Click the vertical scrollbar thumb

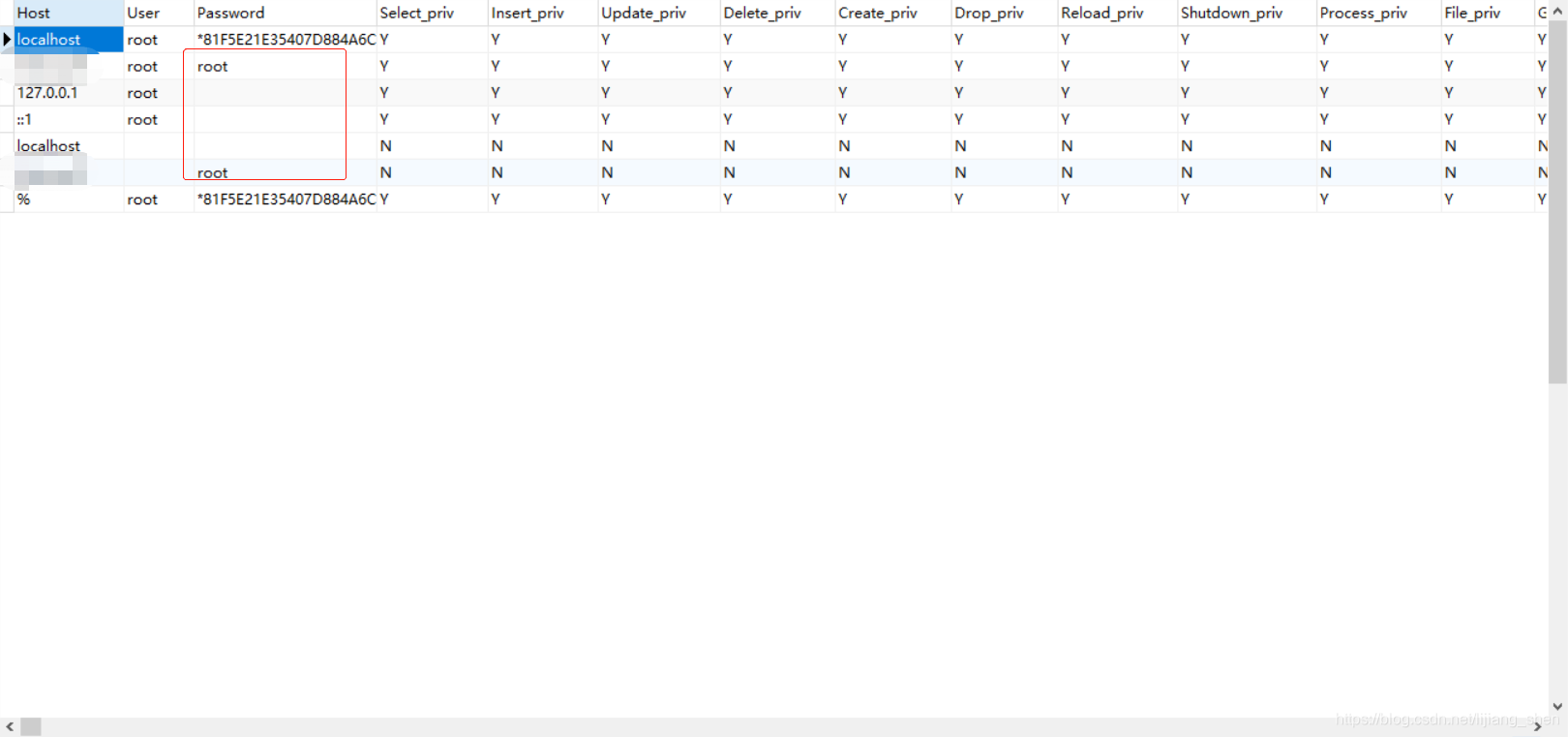[1557, 201]
